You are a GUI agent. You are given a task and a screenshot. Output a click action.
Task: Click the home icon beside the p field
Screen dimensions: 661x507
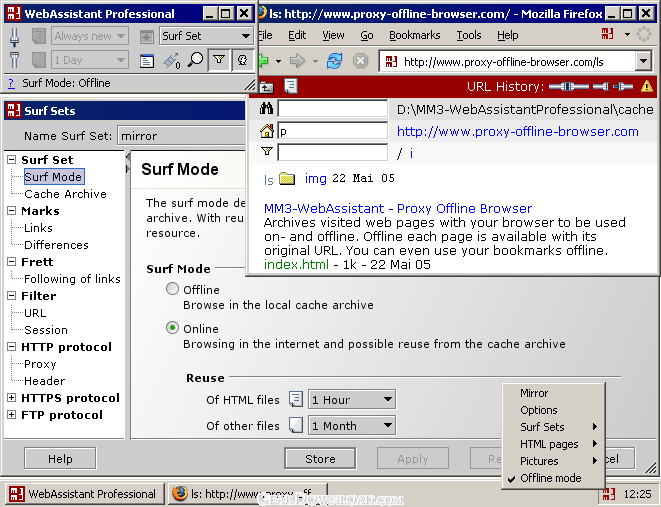(x=266, y=131)
